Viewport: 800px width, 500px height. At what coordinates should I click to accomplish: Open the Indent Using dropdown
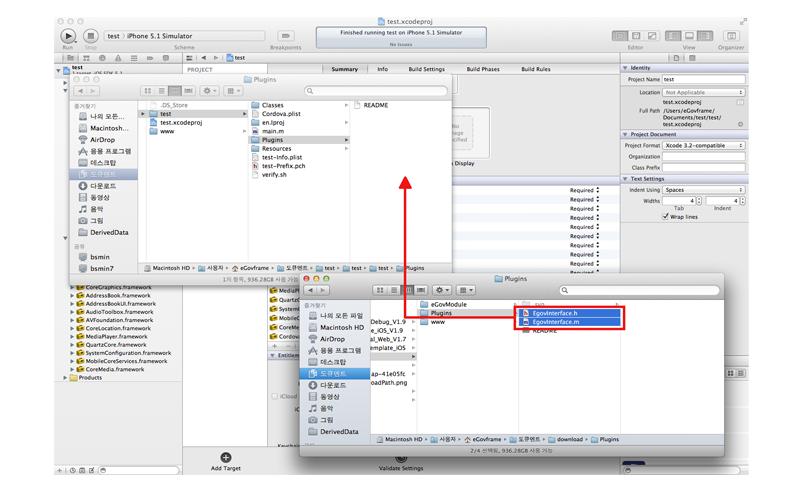(704, 190)
